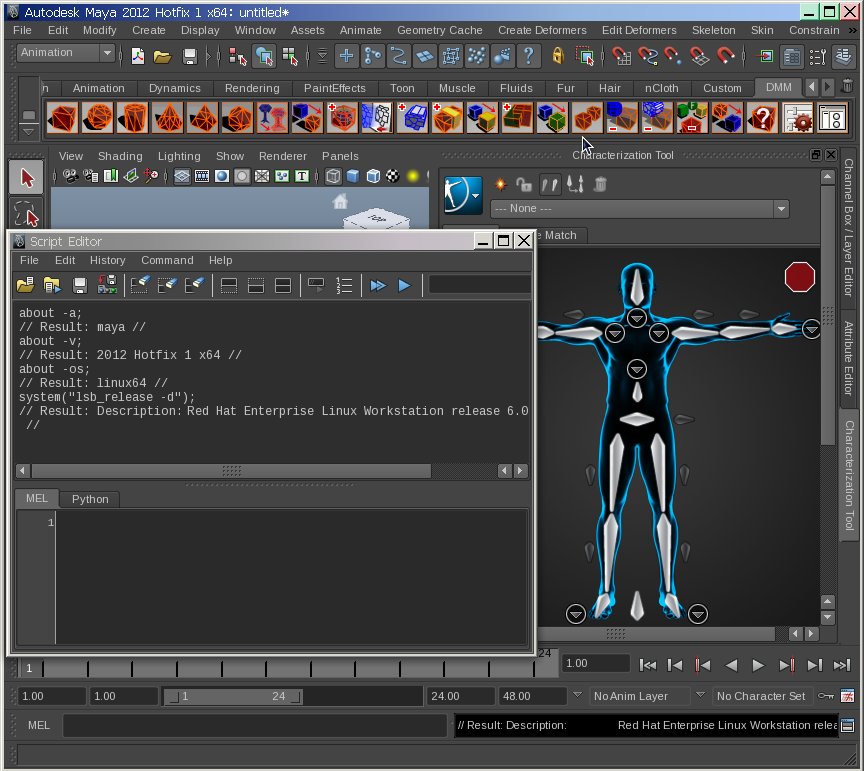
Task: Open the '--- None ---' character dropdown
Action: click(x=640, y=208)
